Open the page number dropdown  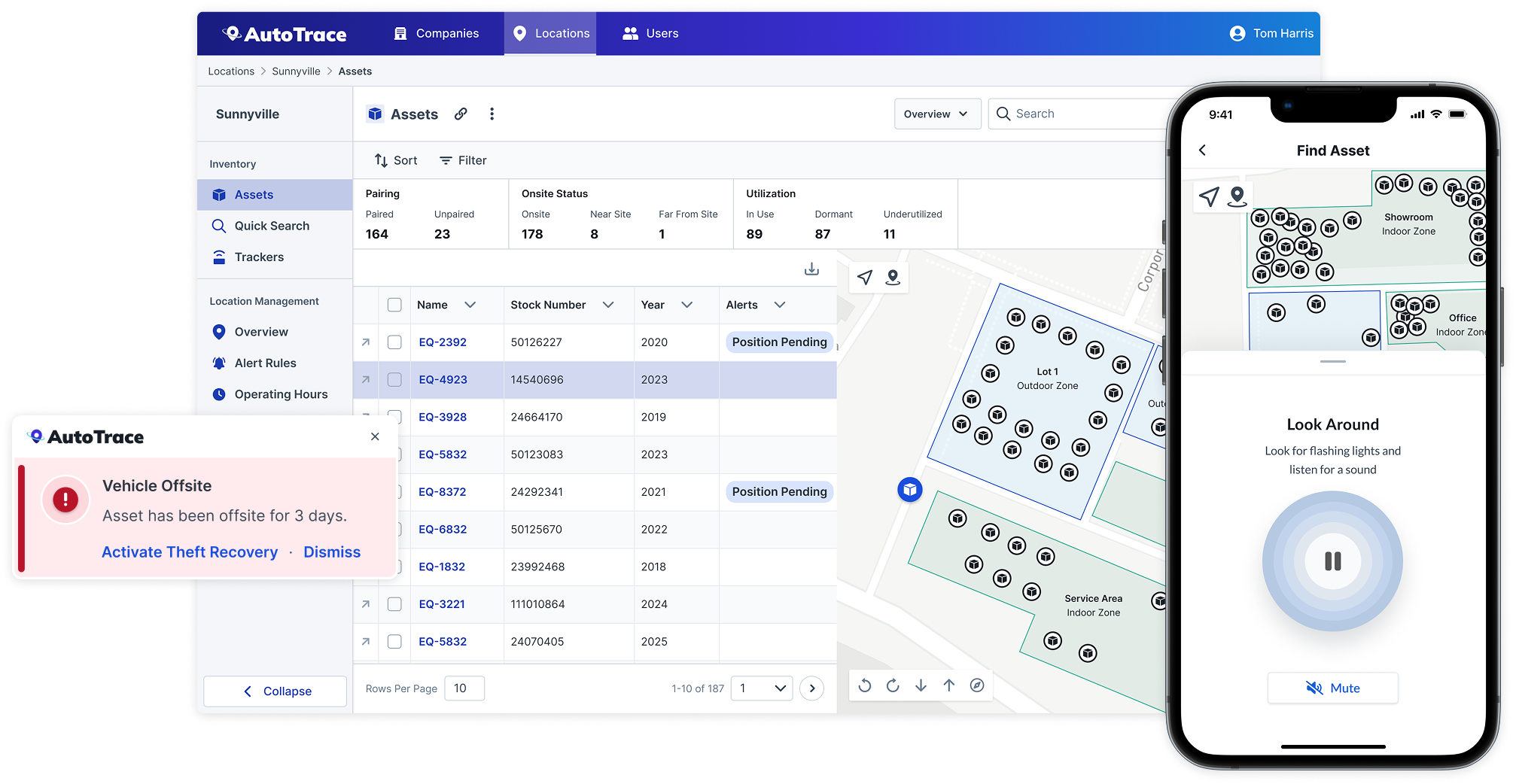pyautogui.click(x=762, y=688)
